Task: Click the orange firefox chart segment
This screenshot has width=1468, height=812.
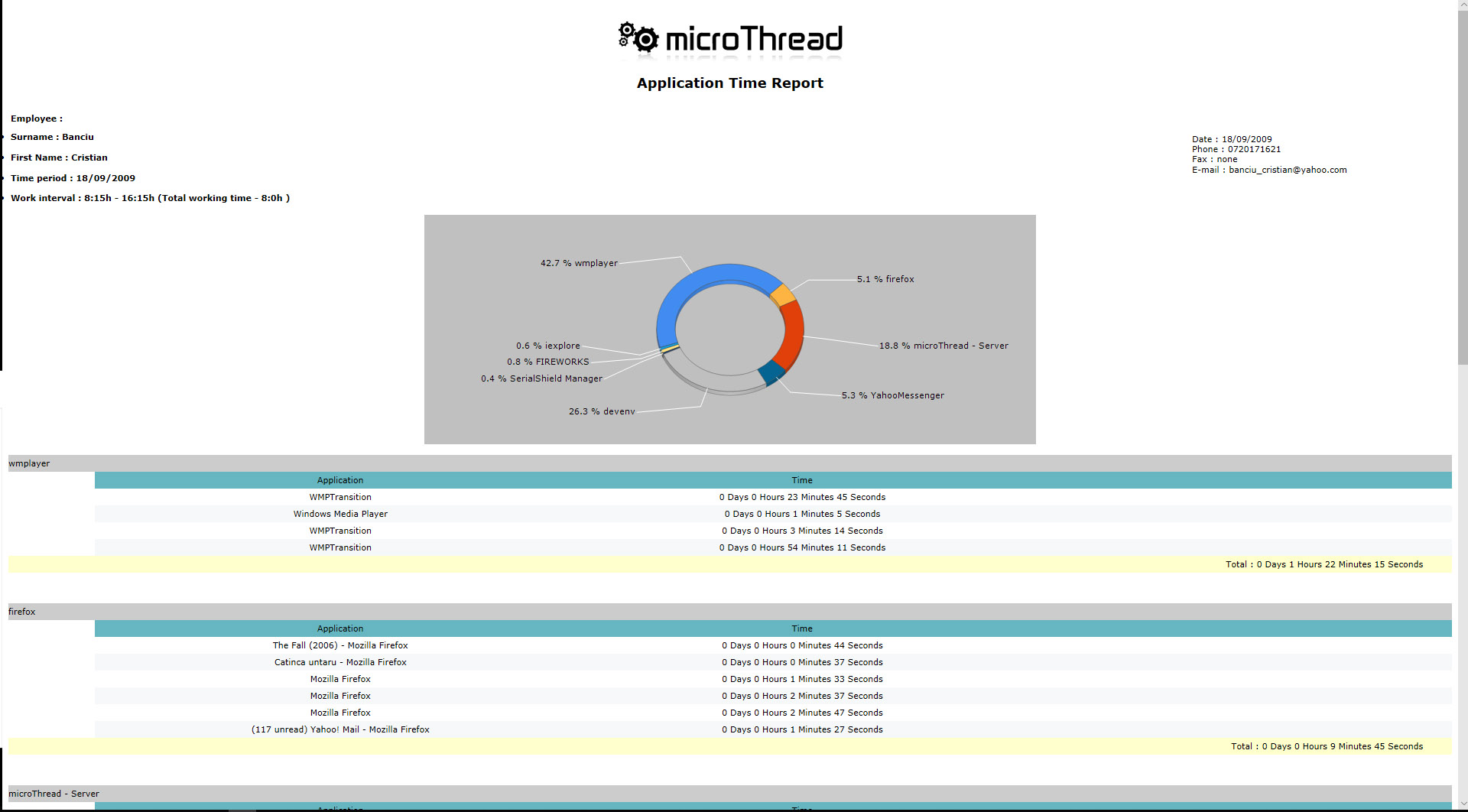Action: pyautogui.click(x=783, y=294)
